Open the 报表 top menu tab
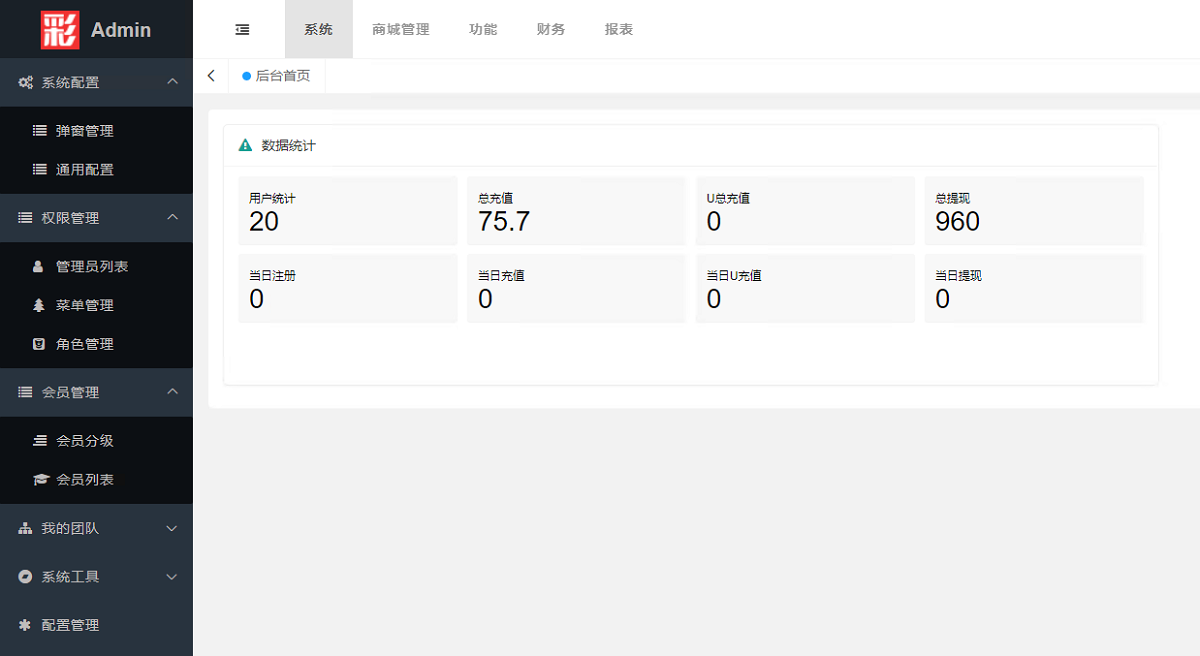The width and height of the screenshot is (1200, 656). (x=619, y=30)
